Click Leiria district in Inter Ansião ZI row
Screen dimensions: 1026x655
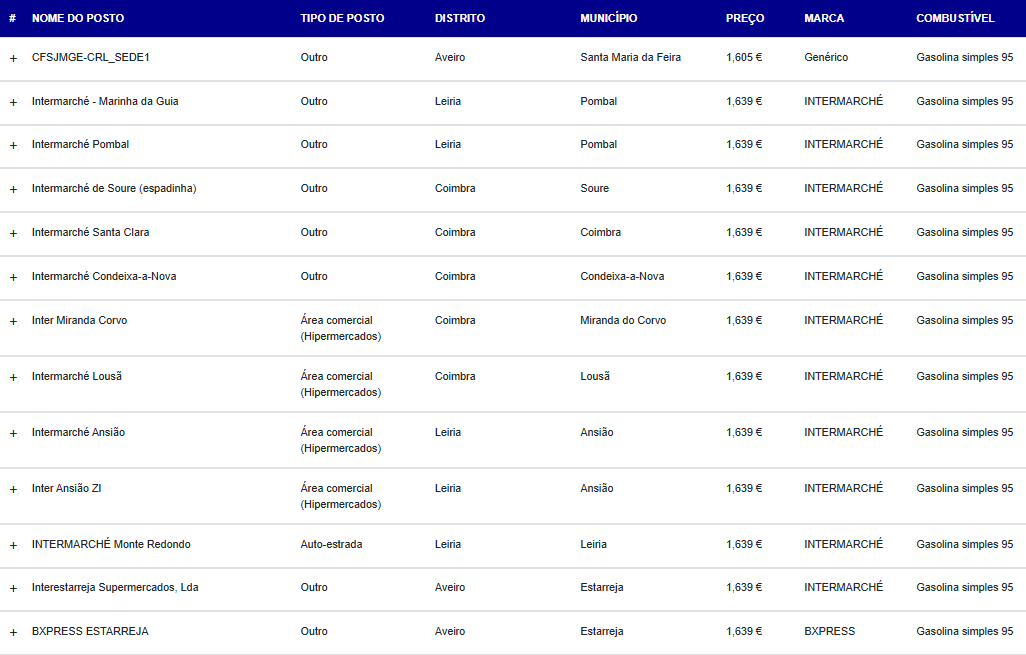448,488
